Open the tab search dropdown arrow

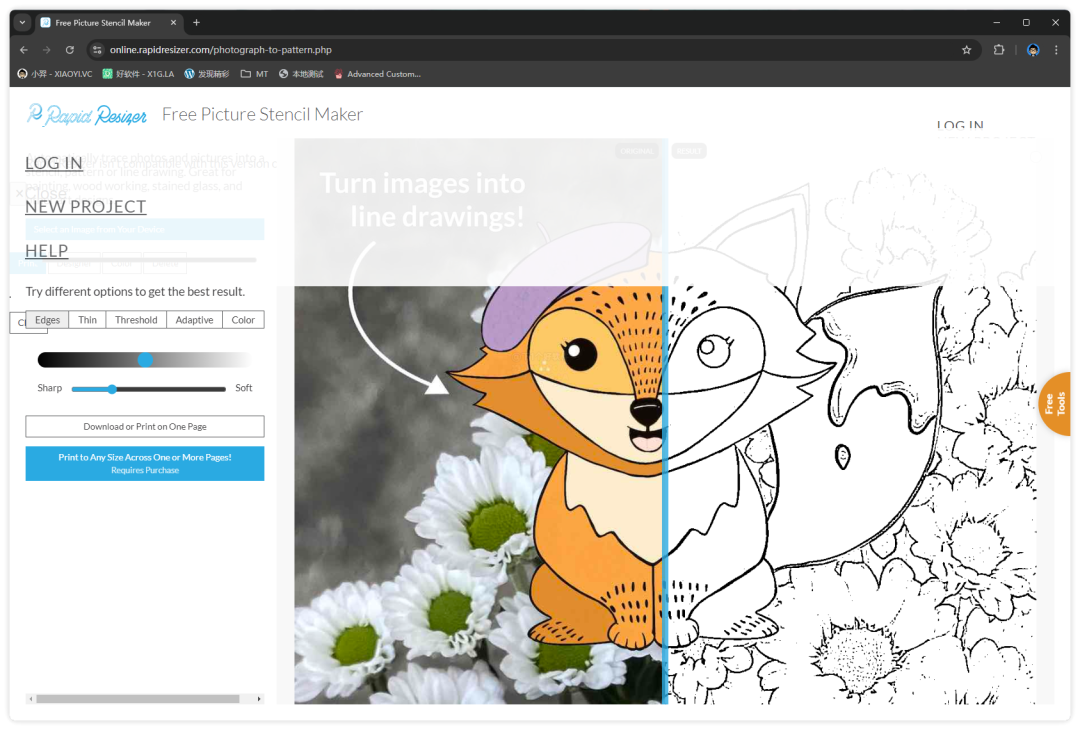point(23,23)
